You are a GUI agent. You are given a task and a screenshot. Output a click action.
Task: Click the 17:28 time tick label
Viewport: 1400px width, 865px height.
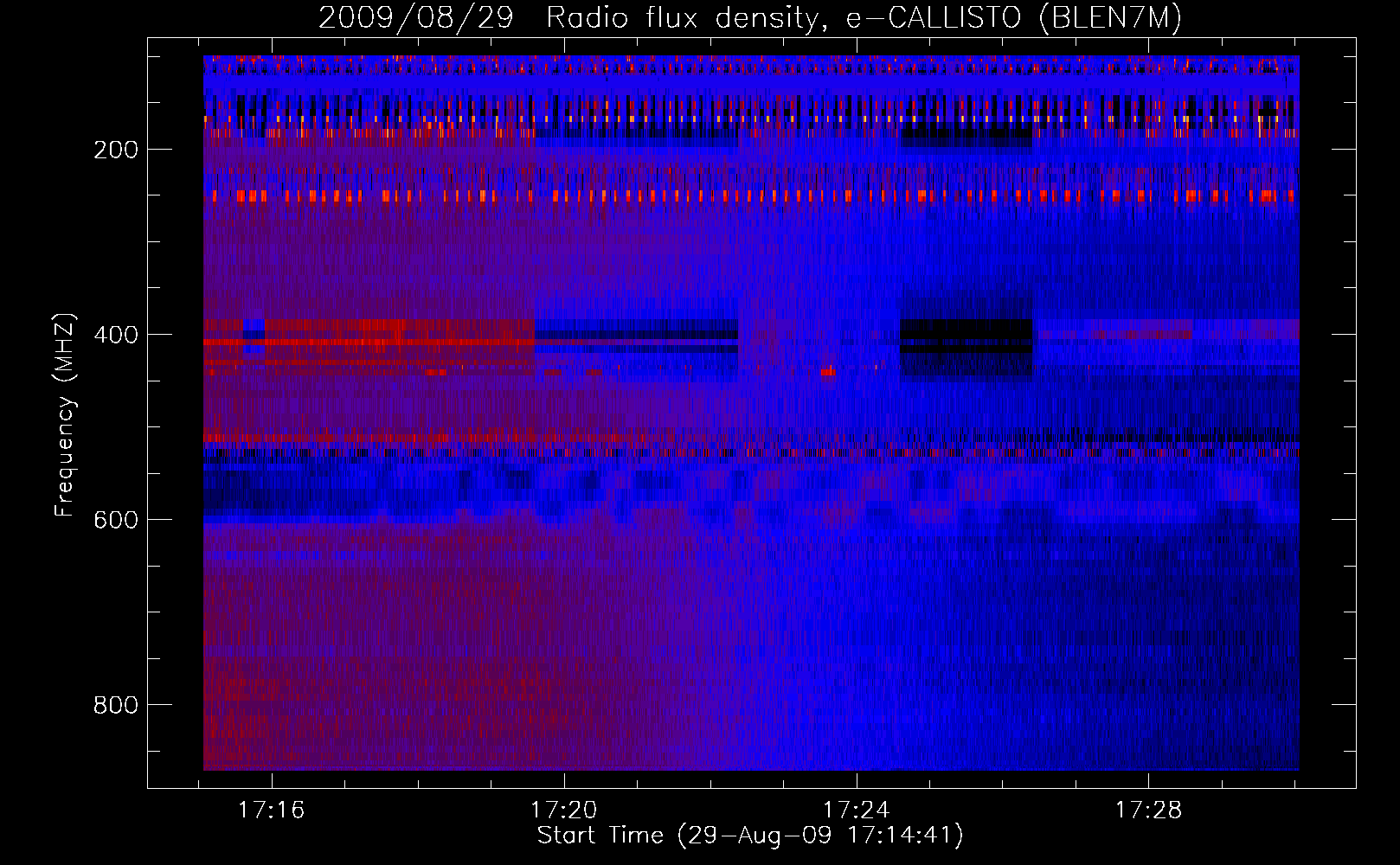coord(1148,811)
